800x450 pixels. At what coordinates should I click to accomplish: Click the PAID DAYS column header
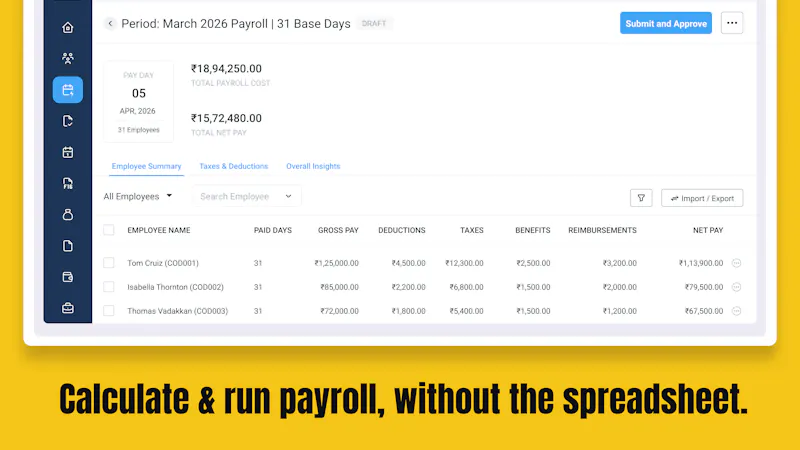(273, 231)
